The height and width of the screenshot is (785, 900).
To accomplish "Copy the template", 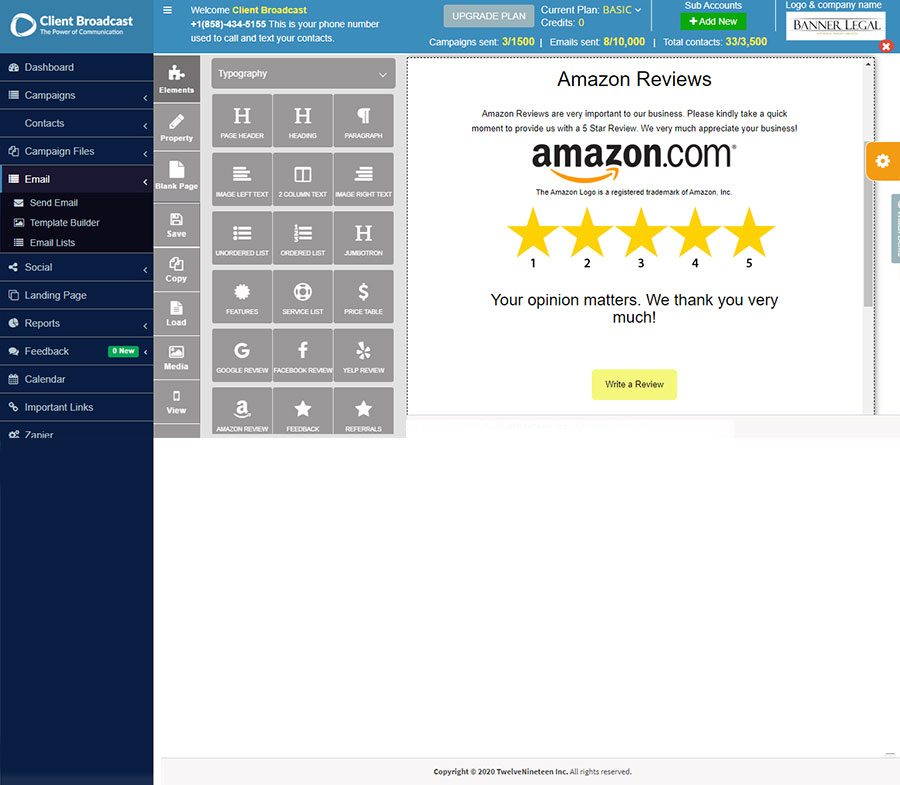I will (176, 270).
